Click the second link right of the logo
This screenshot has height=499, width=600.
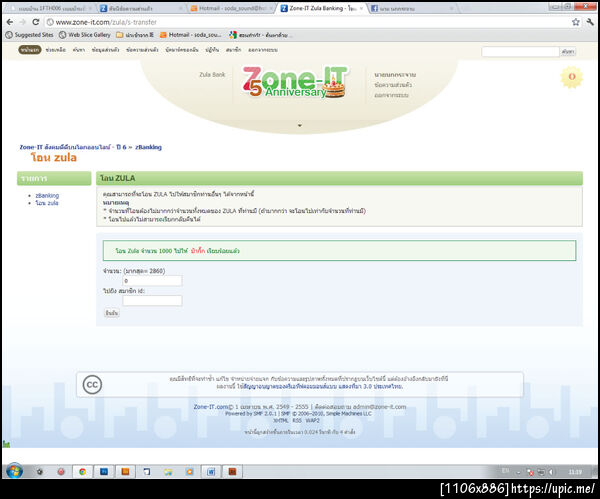click(393, 85)
